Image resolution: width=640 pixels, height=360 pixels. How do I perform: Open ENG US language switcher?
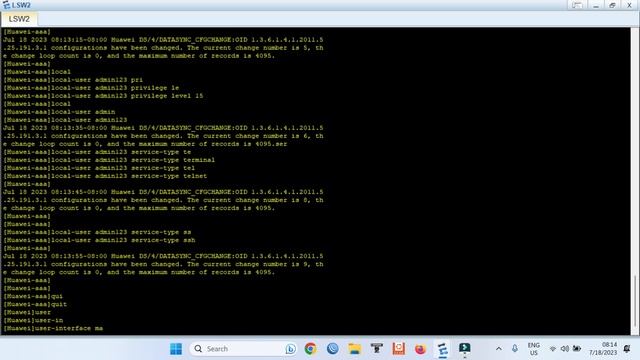(533, 349)
